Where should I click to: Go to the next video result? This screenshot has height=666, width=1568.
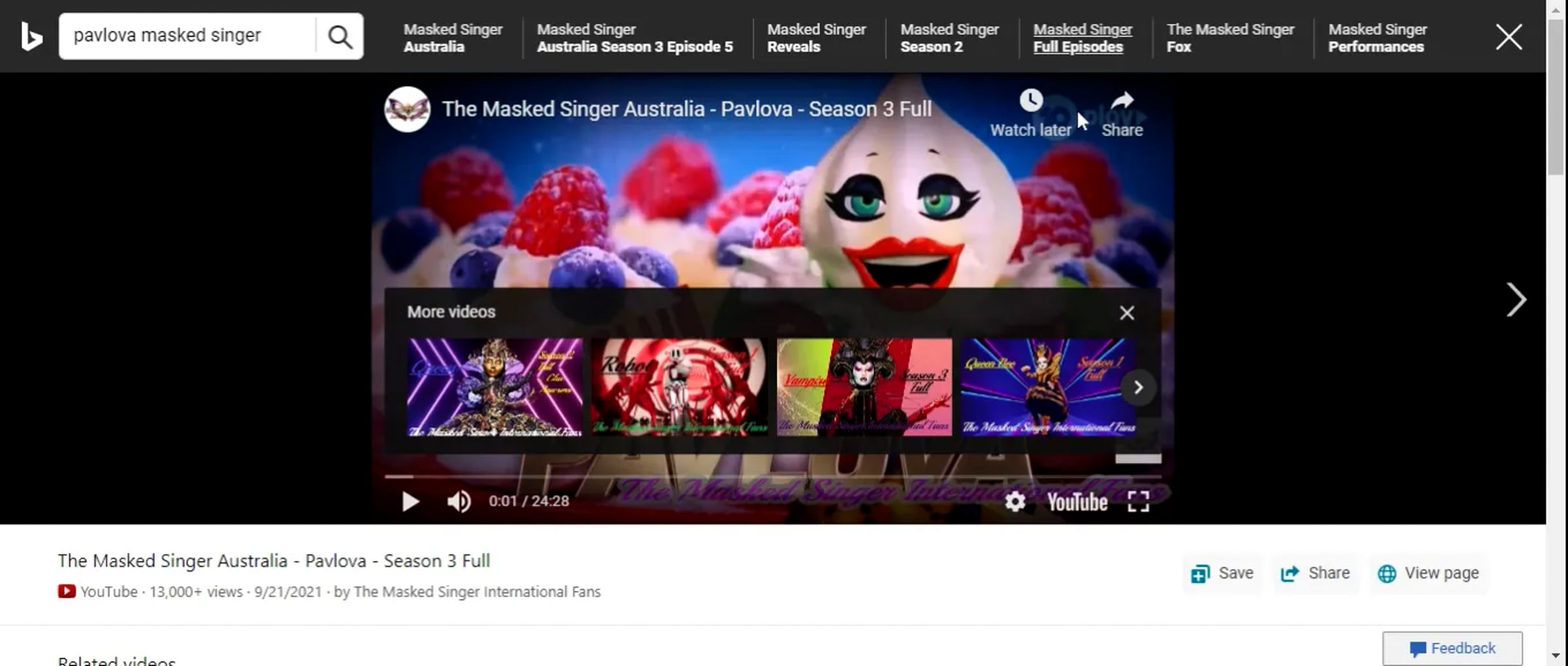[x=1516, y=300]
